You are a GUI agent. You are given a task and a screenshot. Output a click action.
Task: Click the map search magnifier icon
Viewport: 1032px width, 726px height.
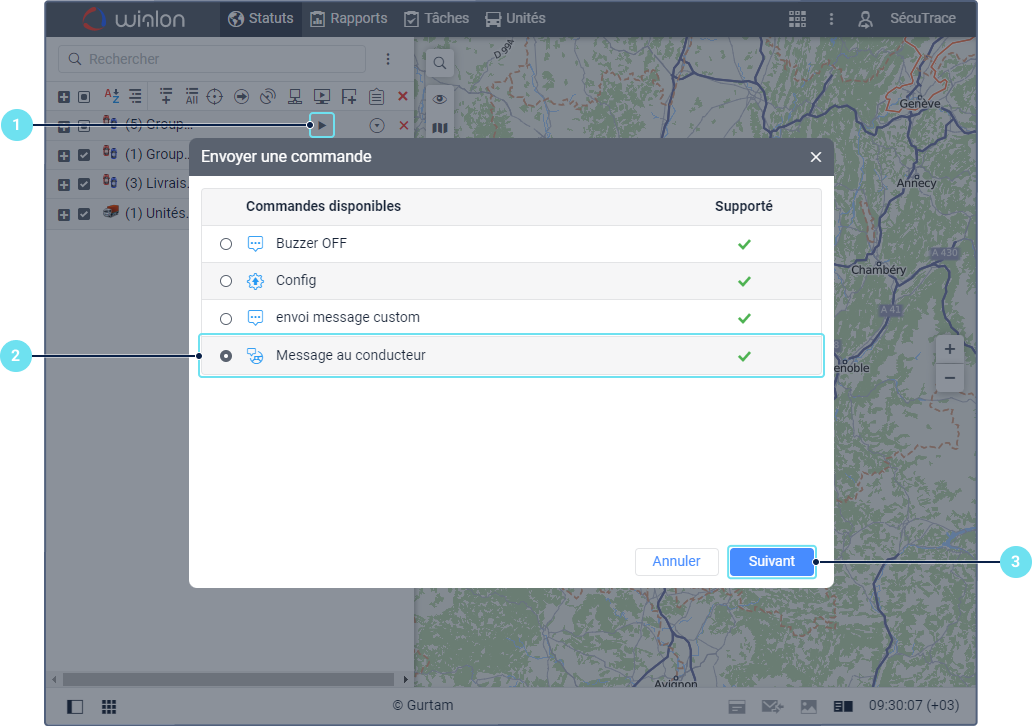(x=440, y=63)
